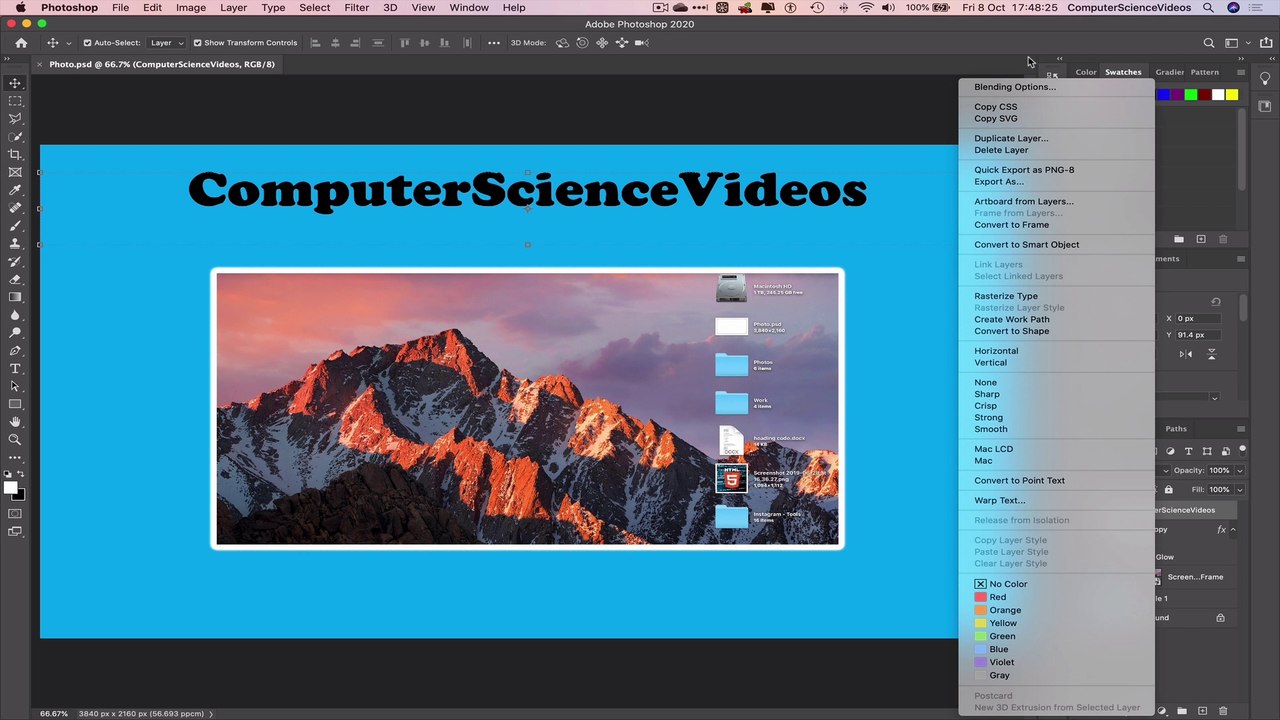This screenshot has height=720, width=1280.
Task: Select the Rectangular Marquee tool
Action: point(15,101)
